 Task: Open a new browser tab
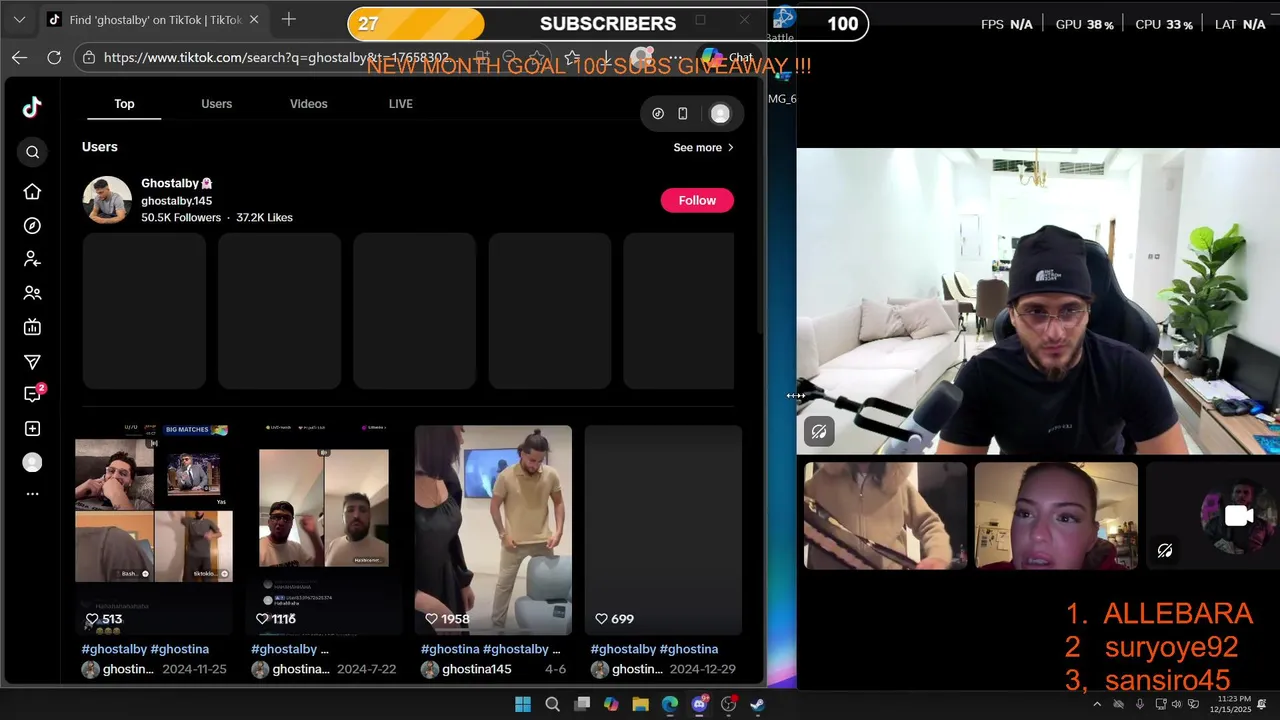(288, 19)
